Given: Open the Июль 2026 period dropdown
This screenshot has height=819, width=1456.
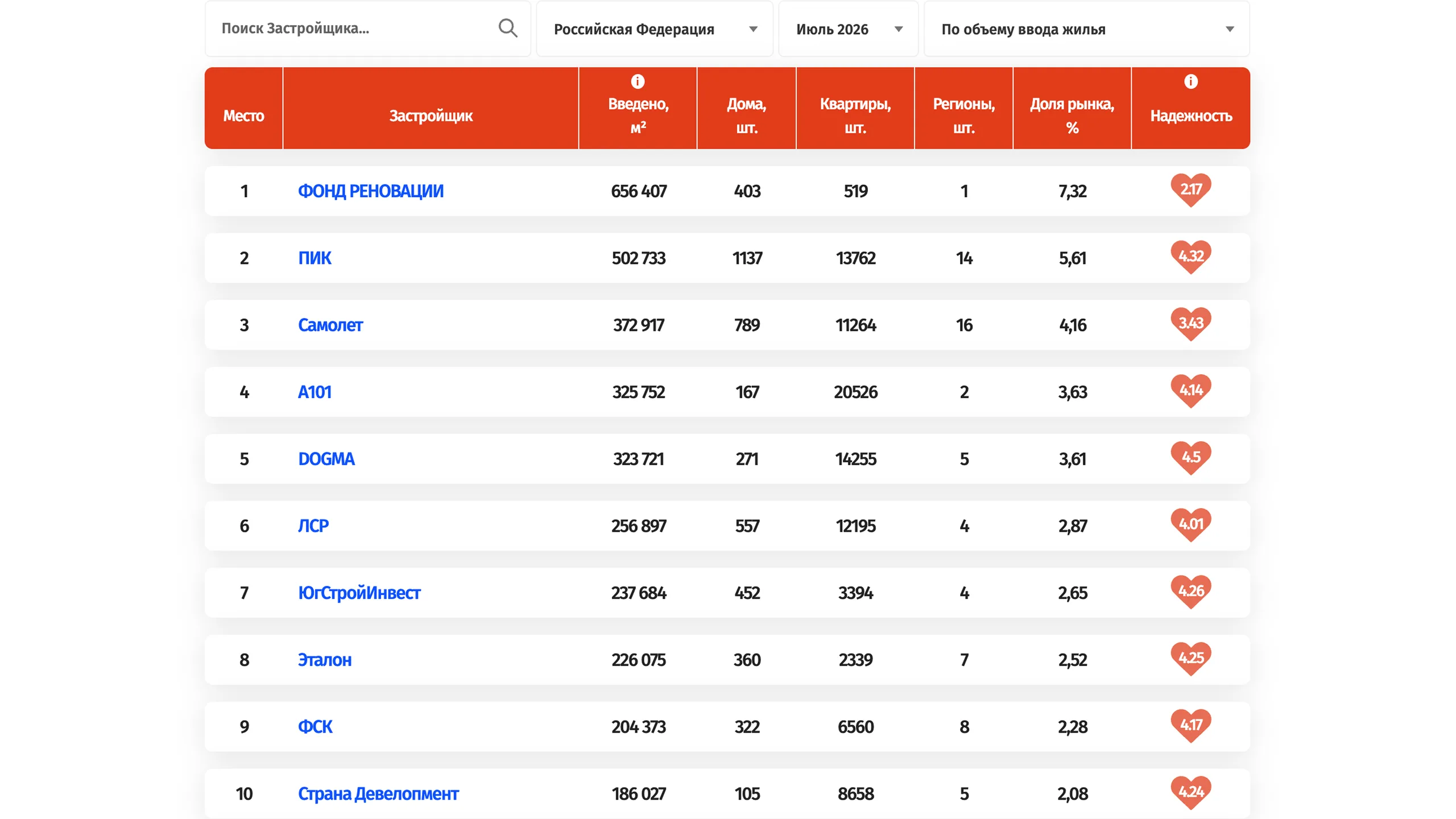Looking at the screenshot, I should click(x=847, y=28).
